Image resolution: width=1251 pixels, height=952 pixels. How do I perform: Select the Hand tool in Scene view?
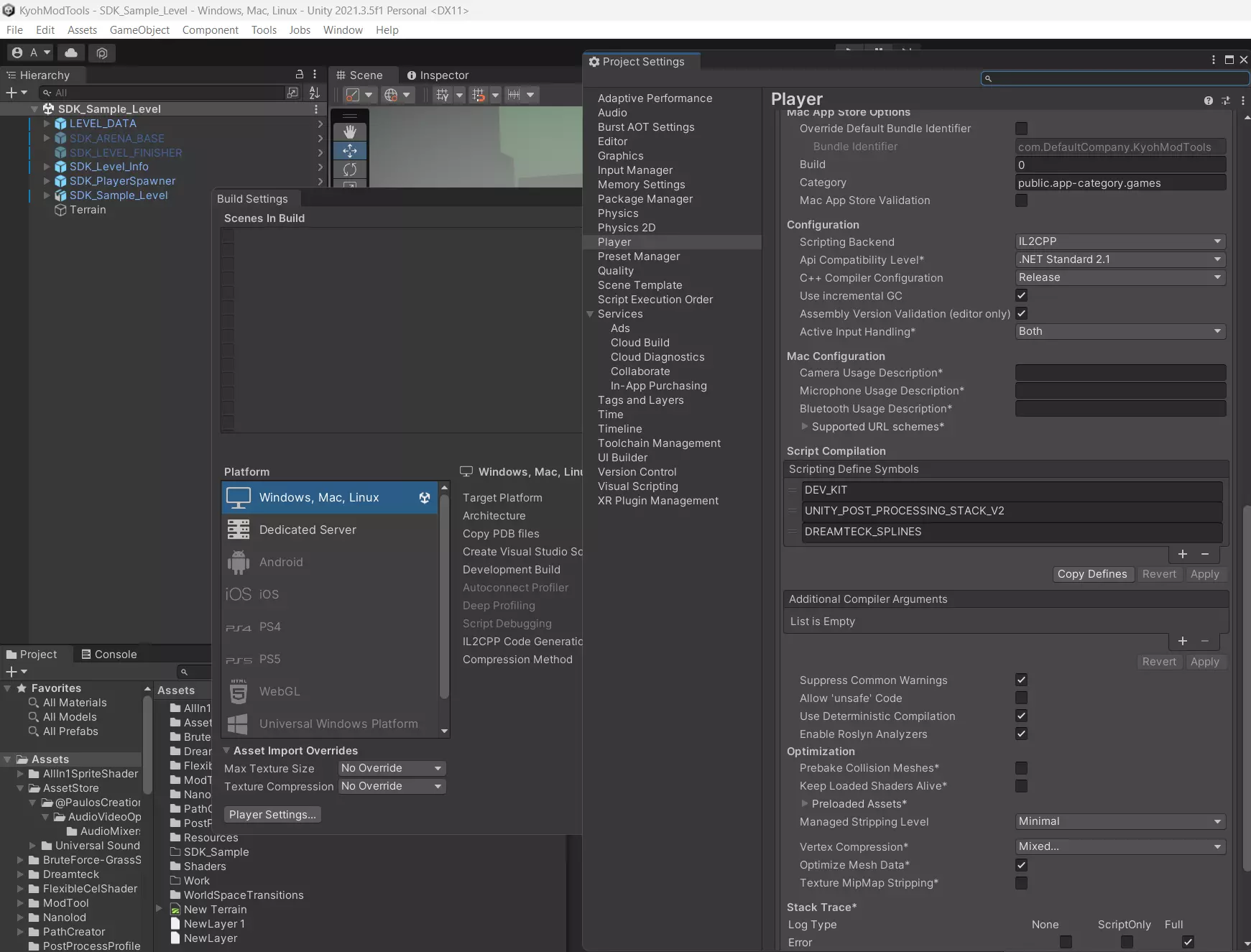[x=350, y=131]
